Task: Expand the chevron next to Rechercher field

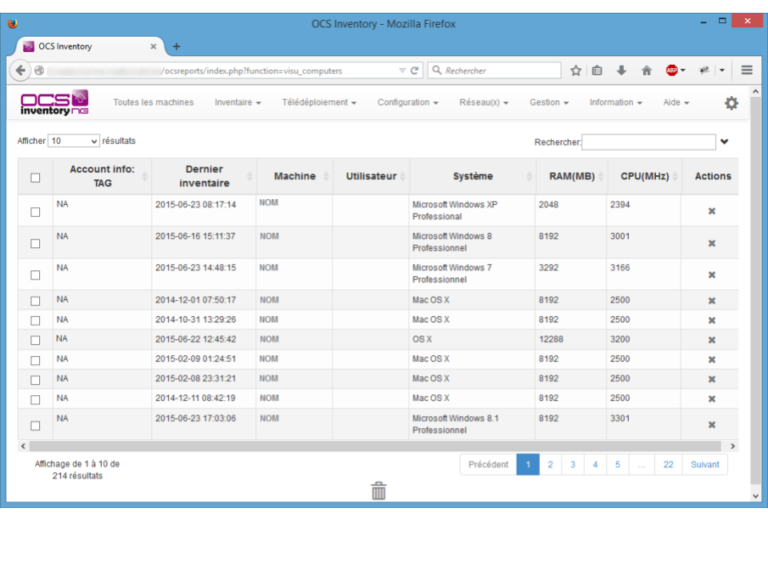Action: 725,142
